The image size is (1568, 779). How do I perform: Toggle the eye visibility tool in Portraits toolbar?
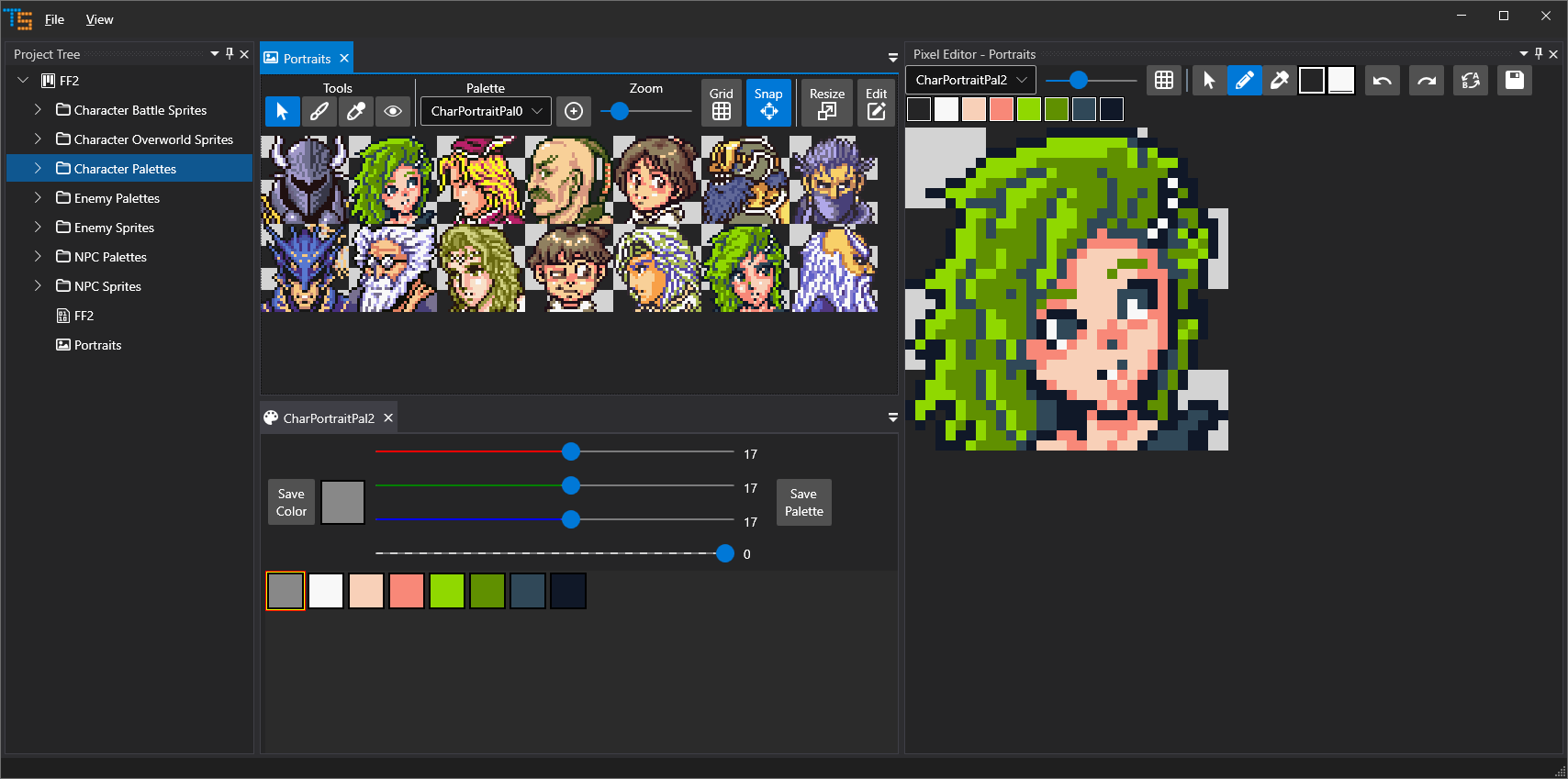[x=393, y=111]
